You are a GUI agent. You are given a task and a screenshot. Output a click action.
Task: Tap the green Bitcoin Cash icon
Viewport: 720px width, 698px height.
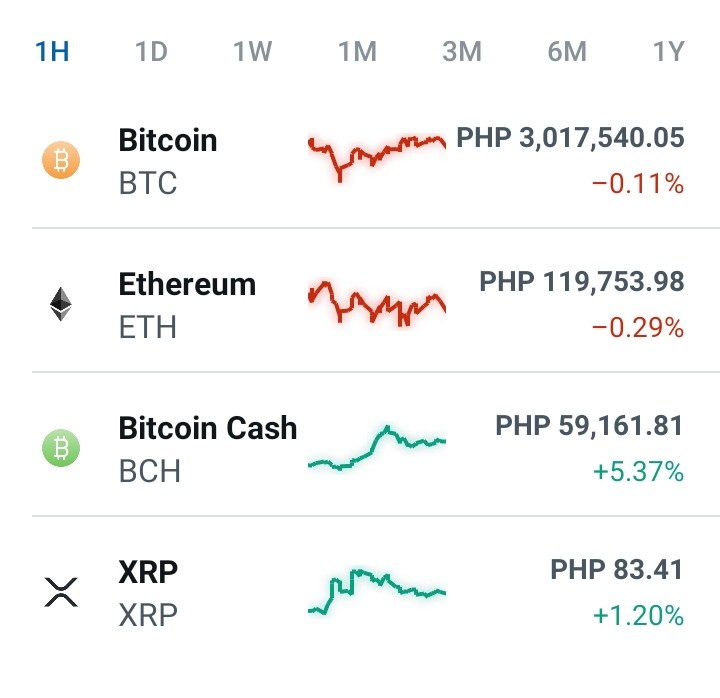pos(61,448)
